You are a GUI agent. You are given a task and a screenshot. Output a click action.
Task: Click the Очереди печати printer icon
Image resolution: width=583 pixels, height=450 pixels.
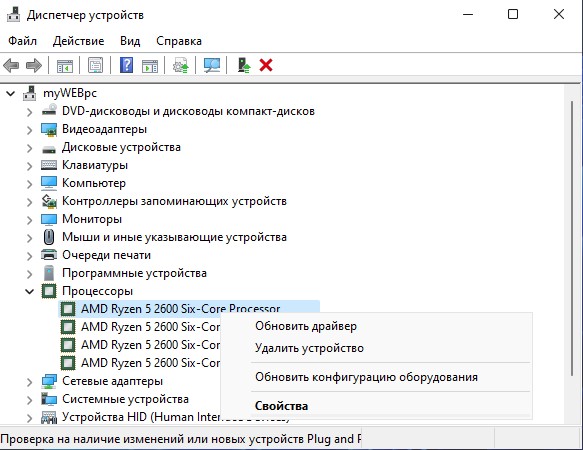click(49, 255)
